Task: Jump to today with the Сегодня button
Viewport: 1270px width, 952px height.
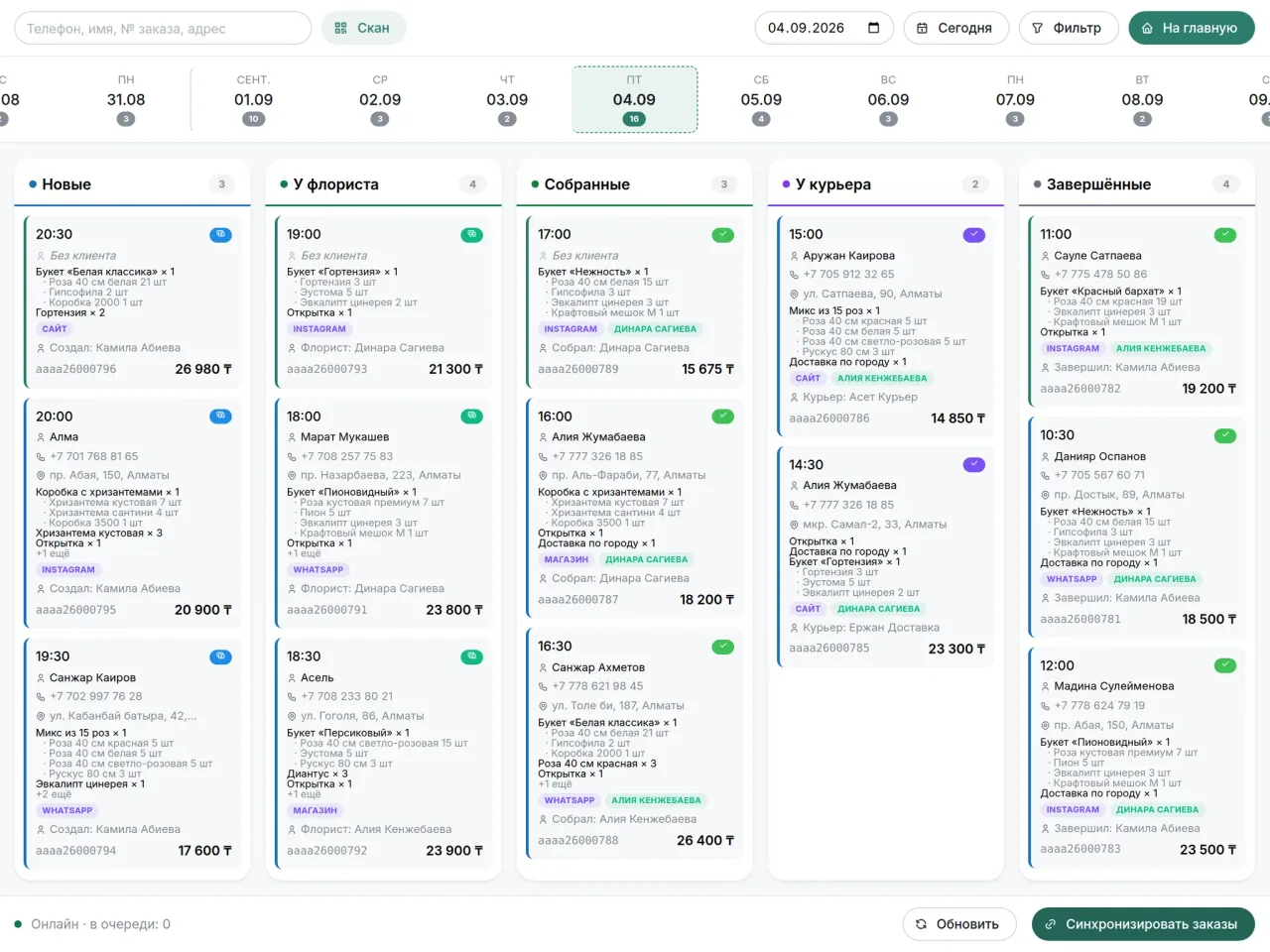Action: 955,28
